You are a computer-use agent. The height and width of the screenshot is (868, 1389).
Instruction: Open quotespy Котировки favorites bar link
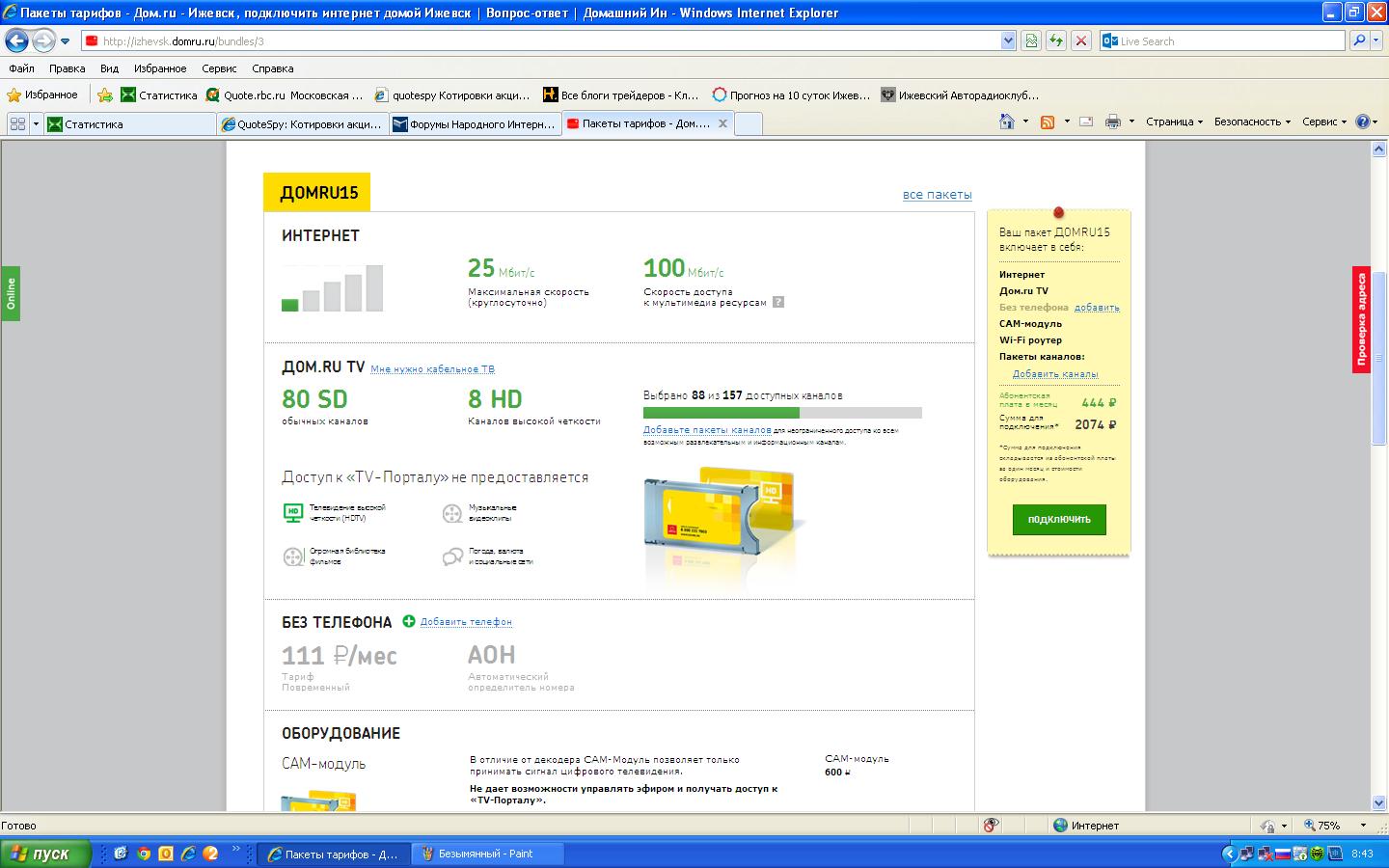(x=453, y=95)
